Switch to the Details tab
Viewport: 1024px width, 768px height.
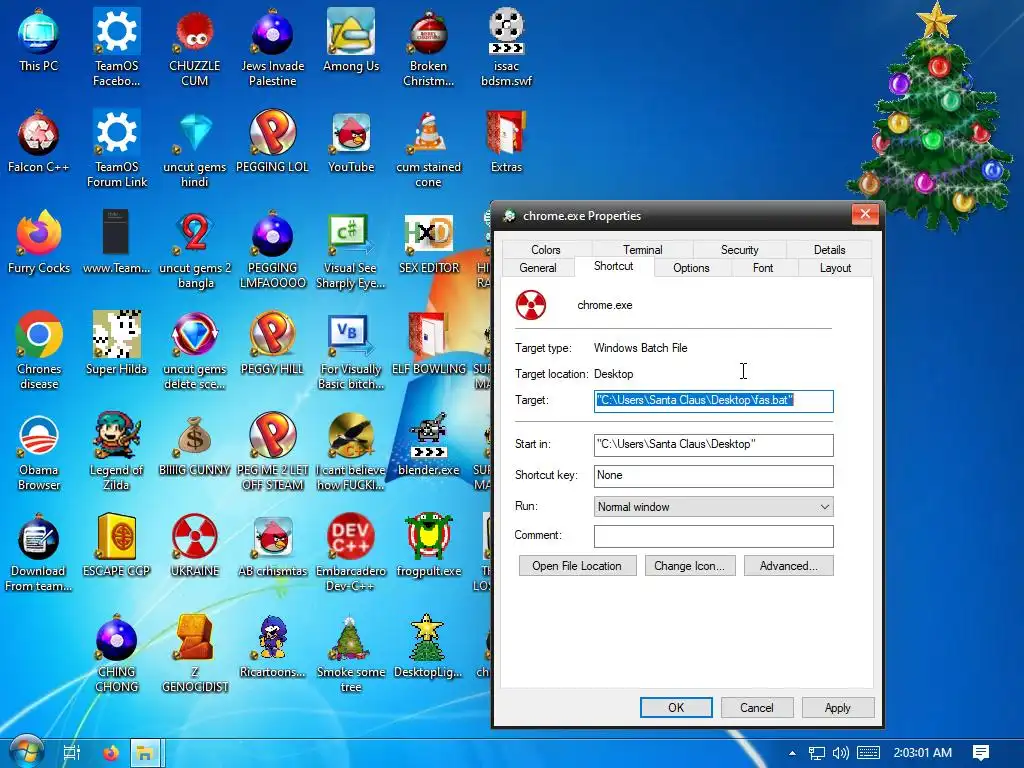(x=829, y=249)
